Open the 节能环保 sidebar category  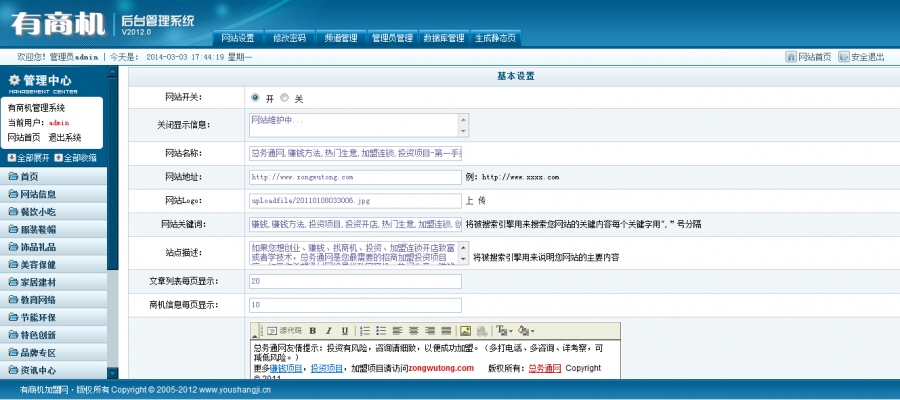(53, 317)
